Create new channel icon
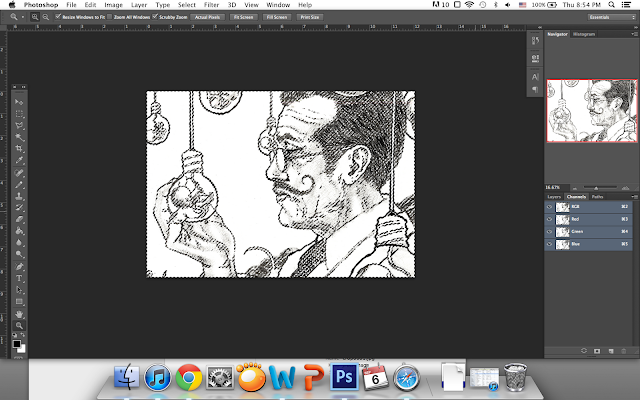The height and width of the screenshot is (400, 640). click(611, 351)
